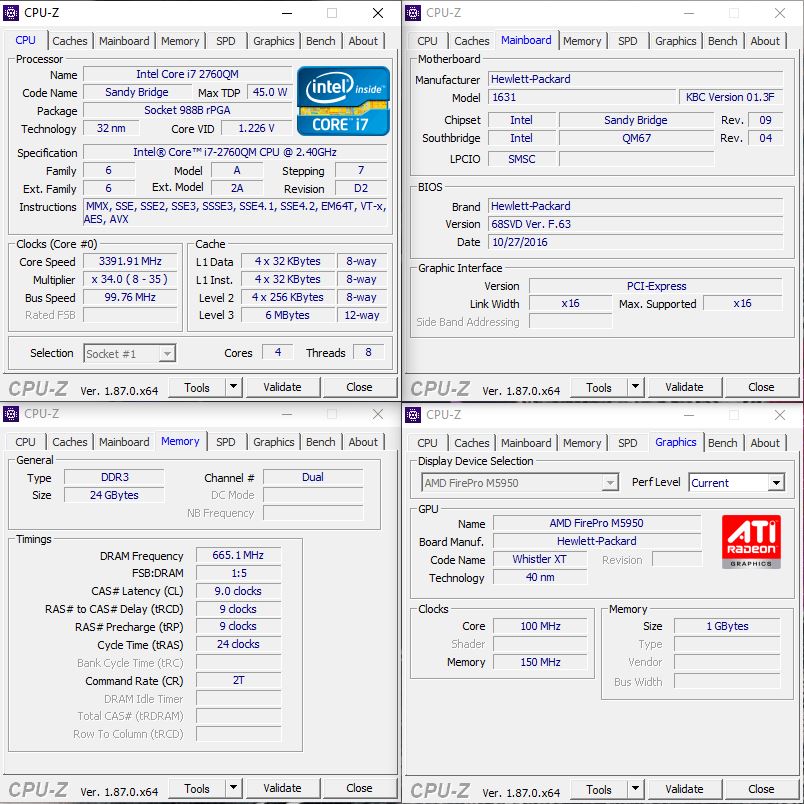Select Memory tab in the Mainboard window
This screenshot has height=804, width=804.
click(x=582, y=41)
